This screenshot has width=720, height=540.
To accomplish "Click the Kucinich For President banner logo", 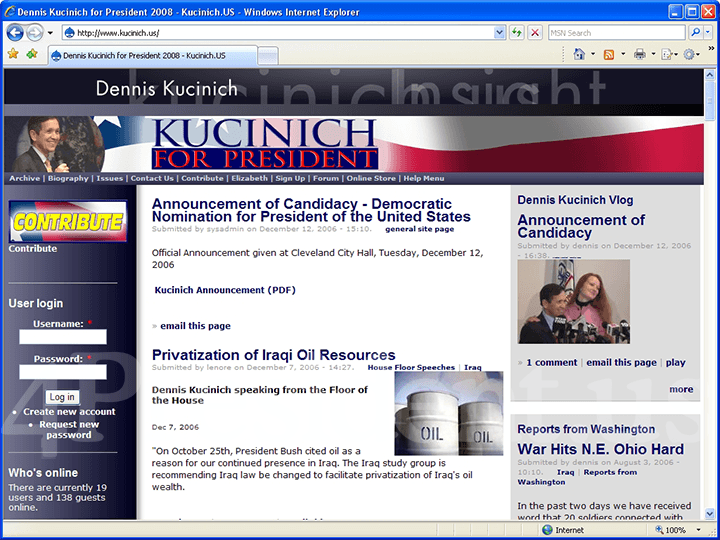I will tap(265, 144).
